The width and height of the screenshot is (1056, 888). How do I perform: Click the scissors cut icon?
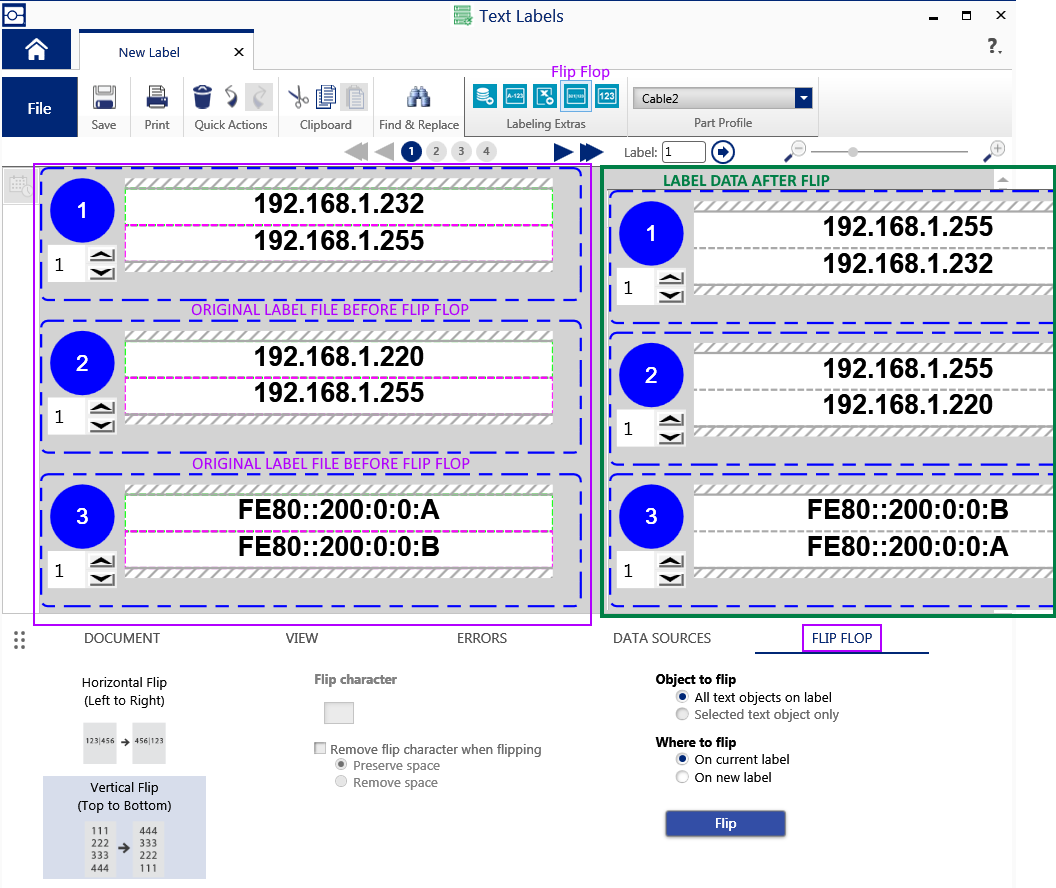pyautogui.click(x=298, y=97)
